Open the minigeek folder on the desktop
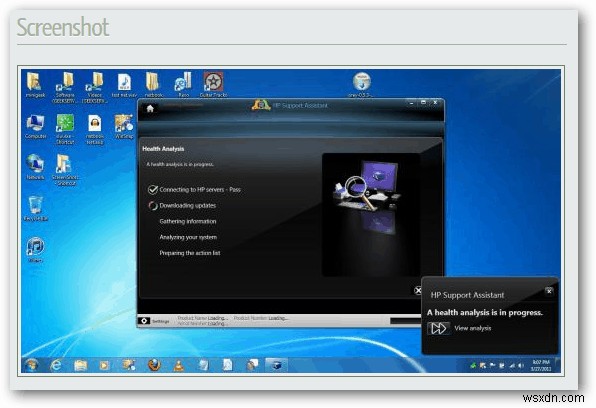 coord(35,84)
